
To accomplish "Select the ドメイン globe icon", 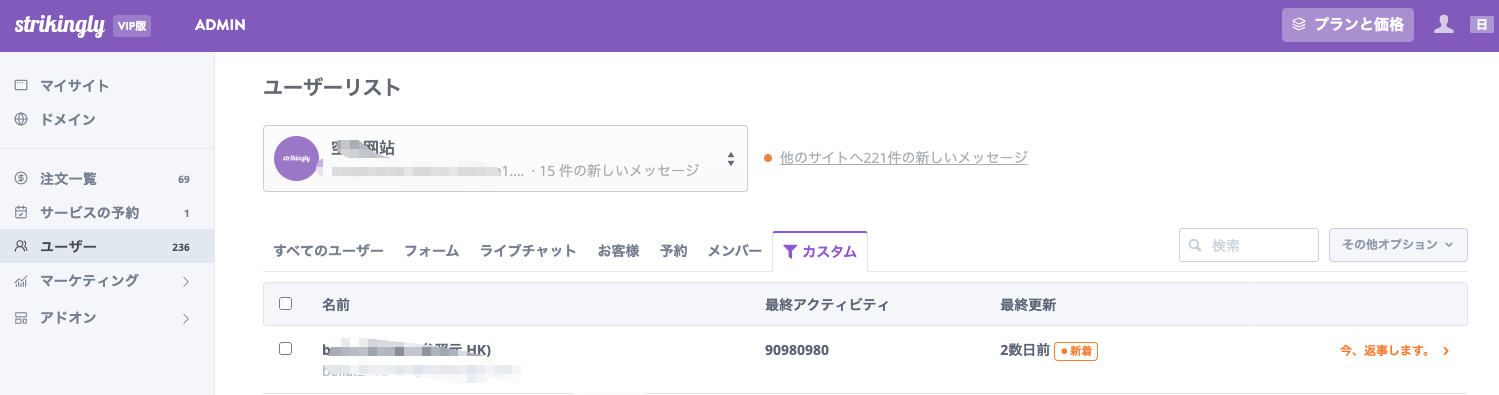I will [21, 119].
